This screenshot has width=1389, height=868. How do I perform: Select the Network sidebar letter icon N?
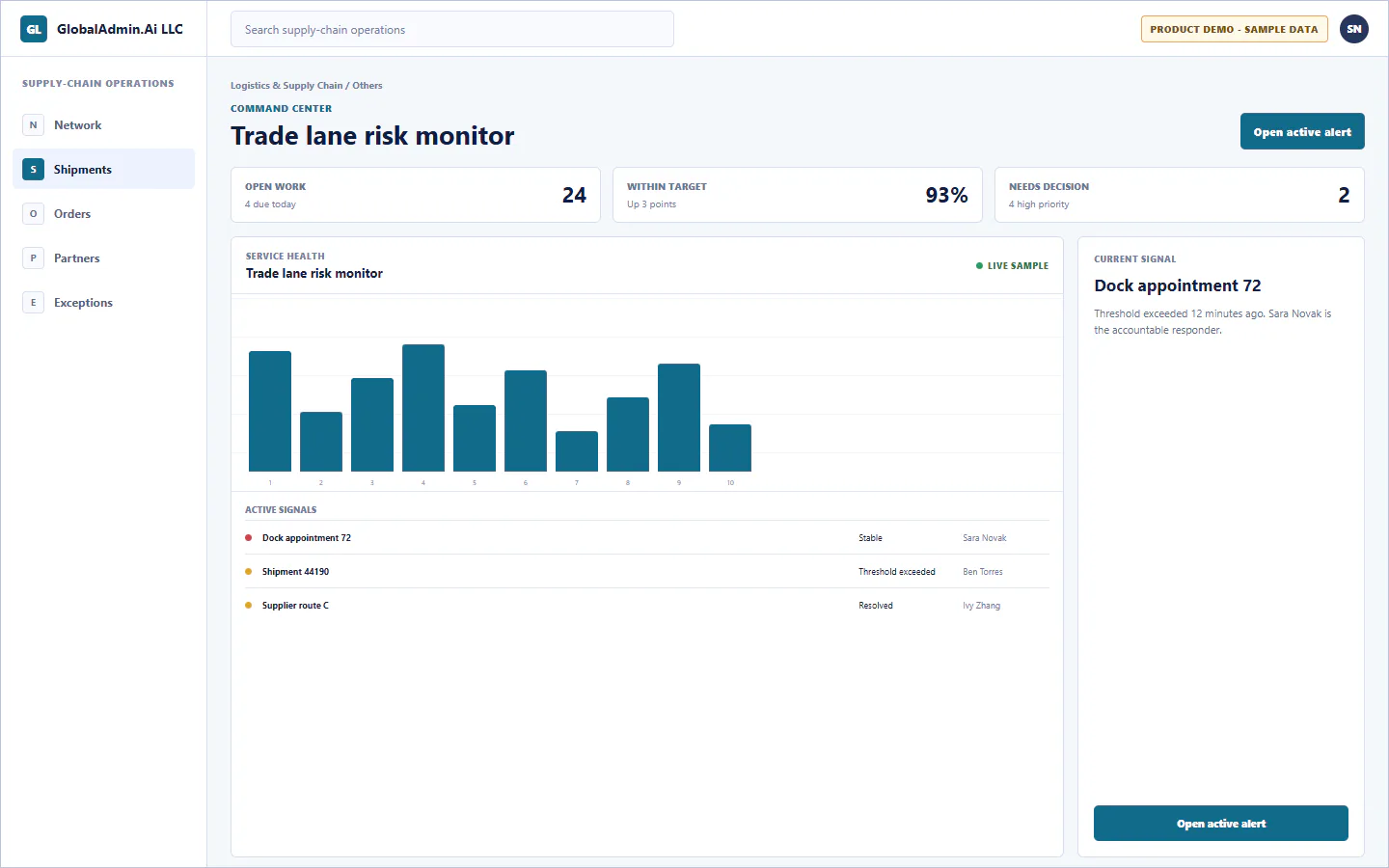pyautogui.click(x=33, y=125)
